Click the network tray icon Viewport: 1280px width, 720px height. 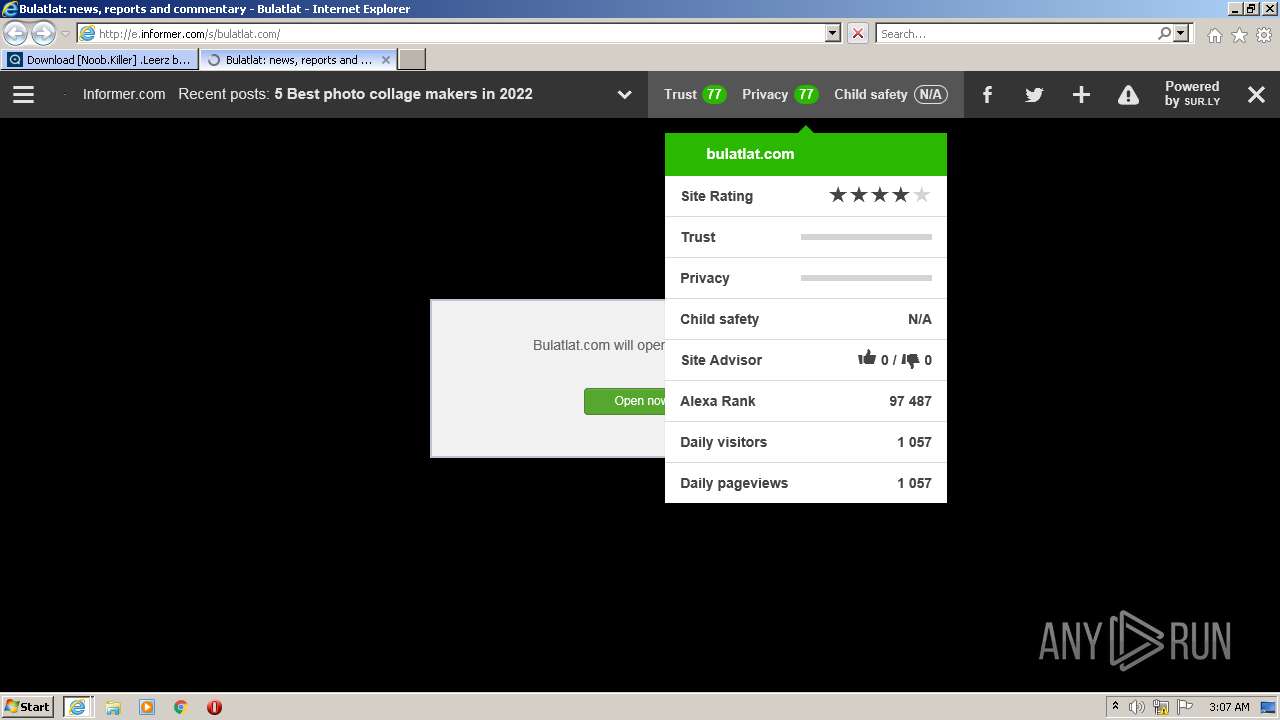coord(1161,707)
